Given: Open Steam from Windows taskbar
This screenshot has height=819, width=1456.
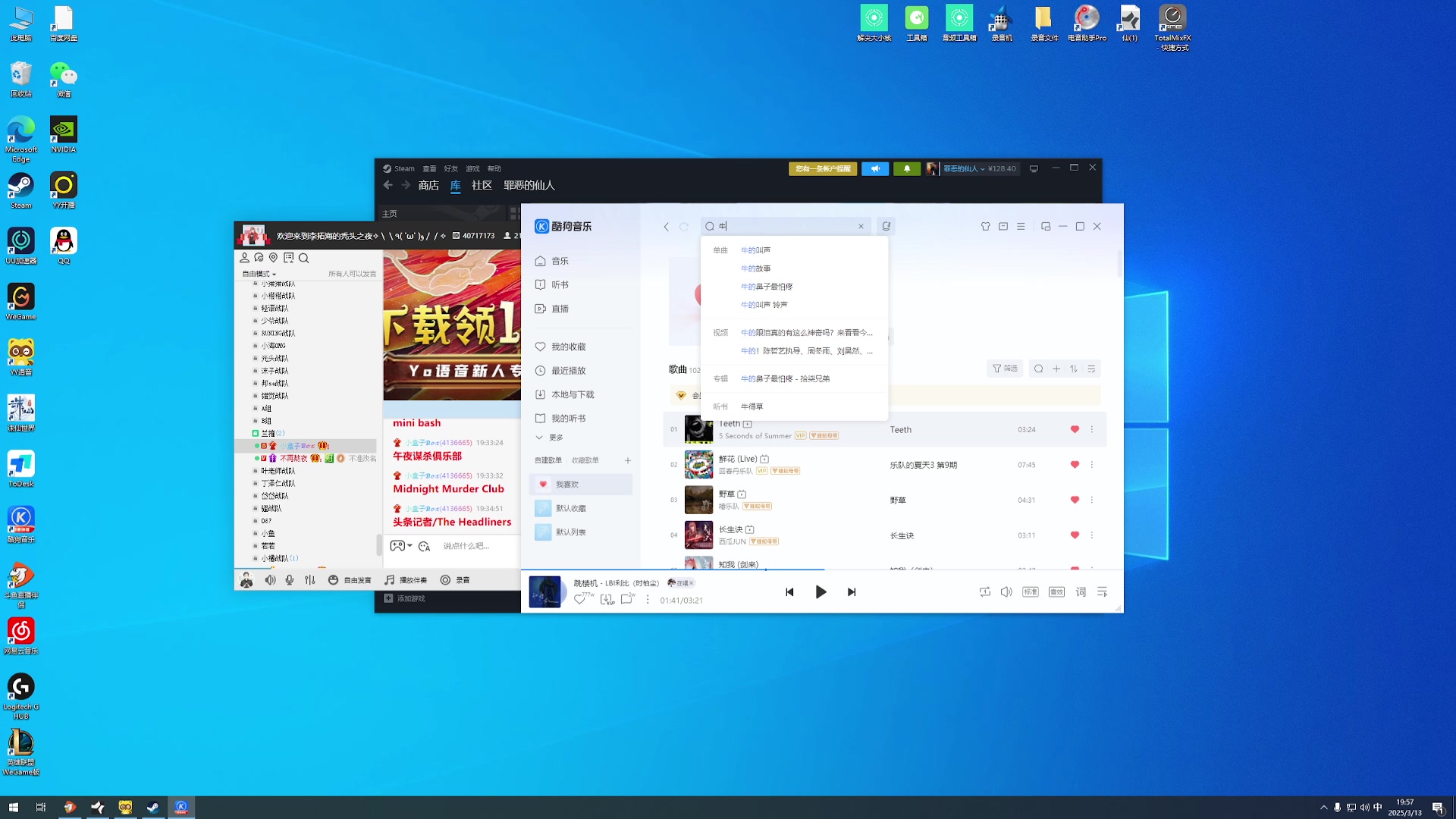Looking at the screenshot, I should click(x=153, y=808).
